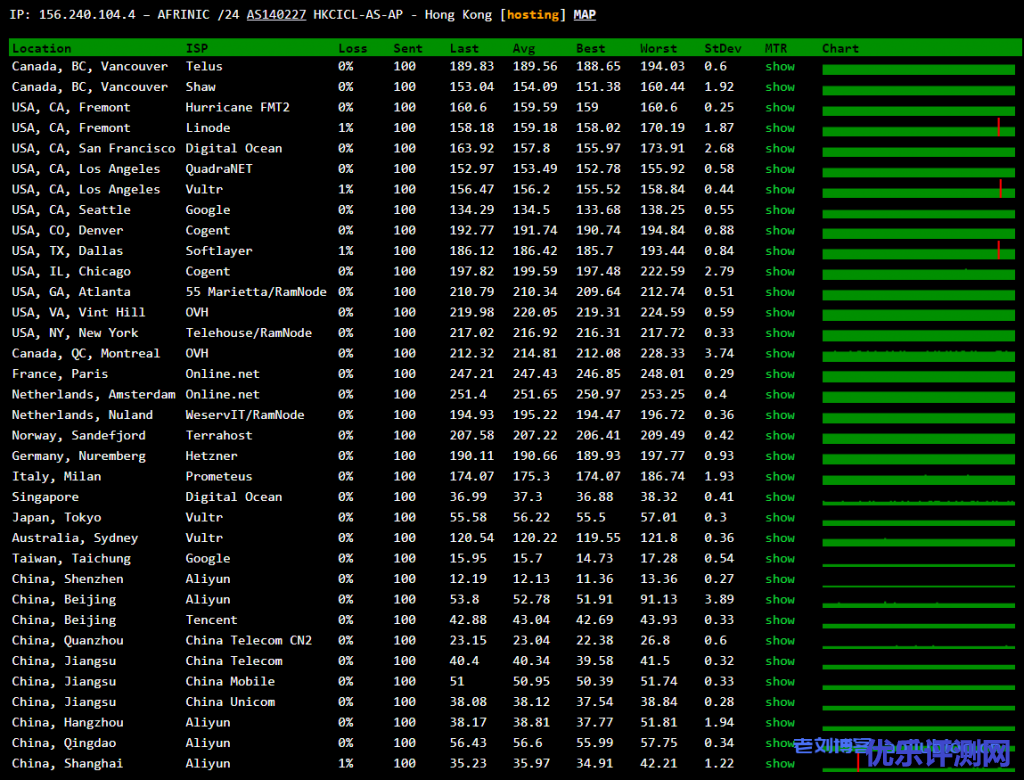Open the AS140227 link in header
Image resolution: width=1024 pixels, height=780 pixels.
(276, 15)
